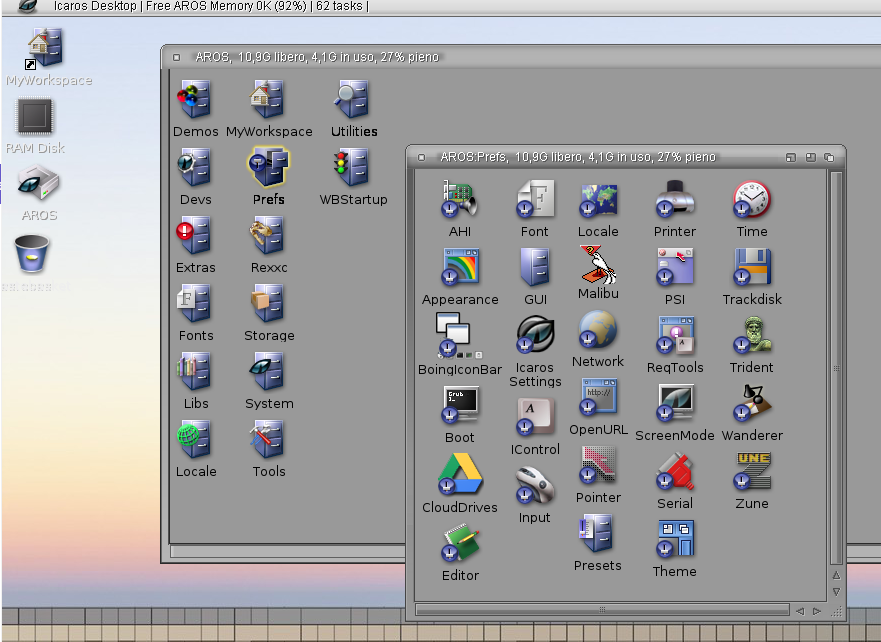Open the CloudDrives preferences icon

[x=460, y=473]
